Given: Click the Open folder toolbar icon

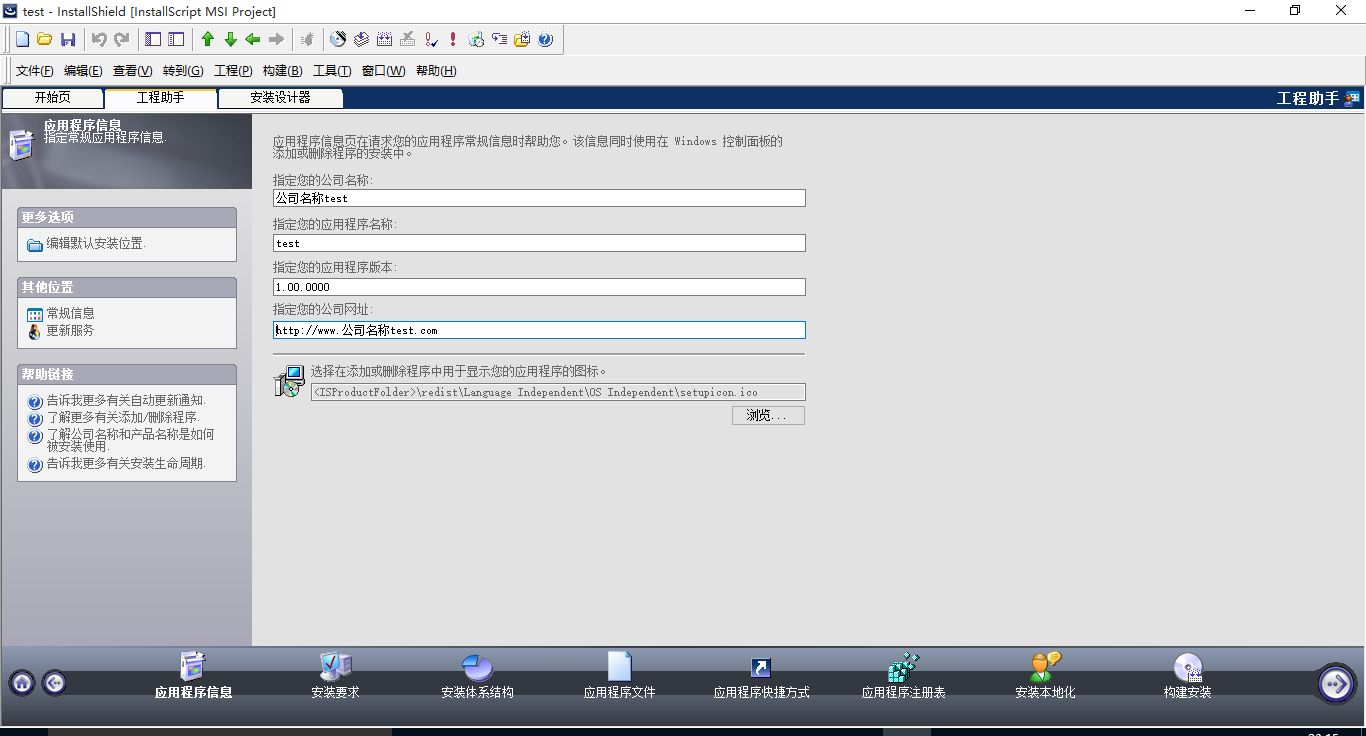Looking at the screenshot, I should click(x=44, y=40).
